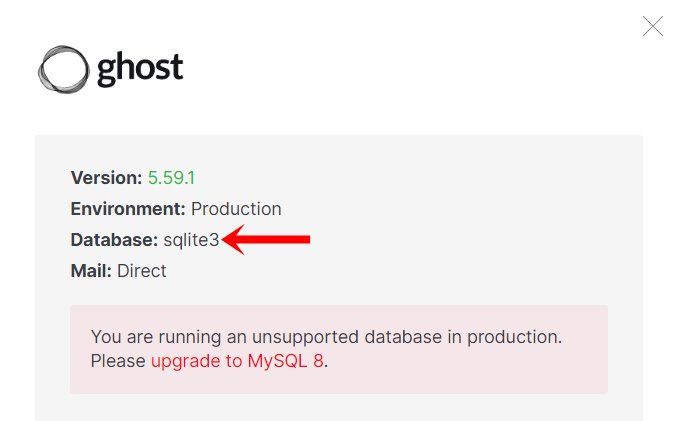Click the green version number 5.59.1
The image size is (678, 421).
172,178
